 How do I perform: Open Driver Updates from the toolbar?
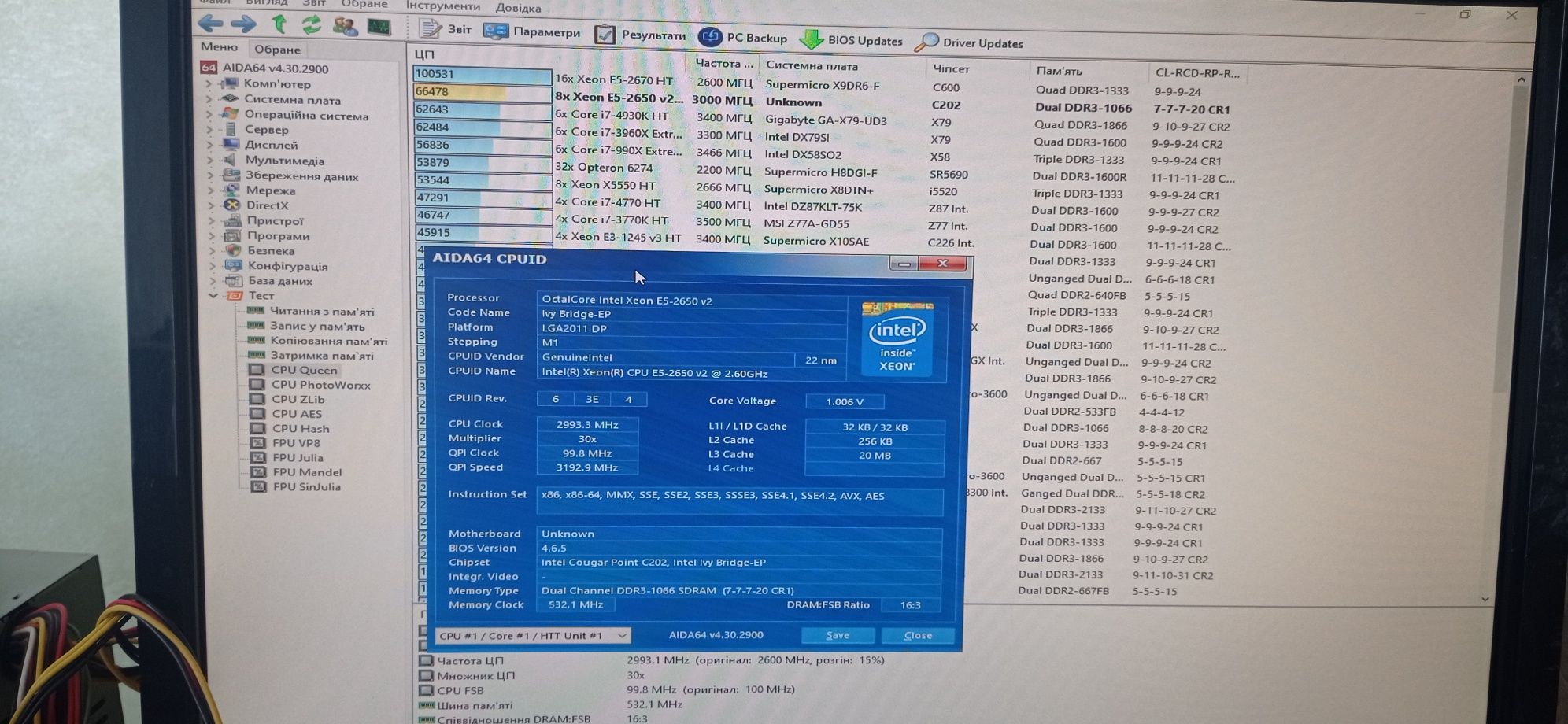pyautogui.click(x=969, y=42)
